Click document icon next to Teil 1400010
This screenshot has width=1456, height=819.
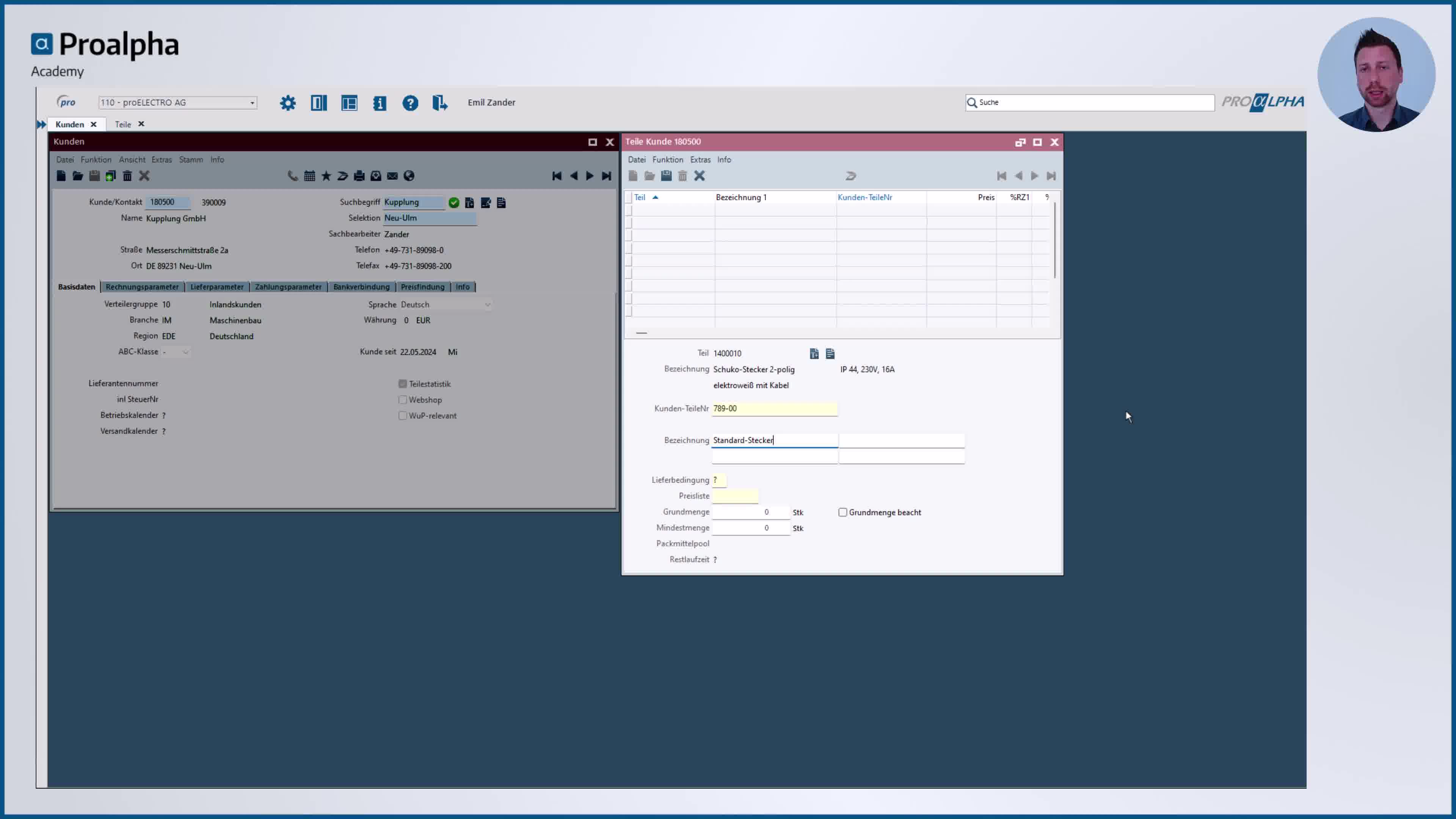point(814,354)
